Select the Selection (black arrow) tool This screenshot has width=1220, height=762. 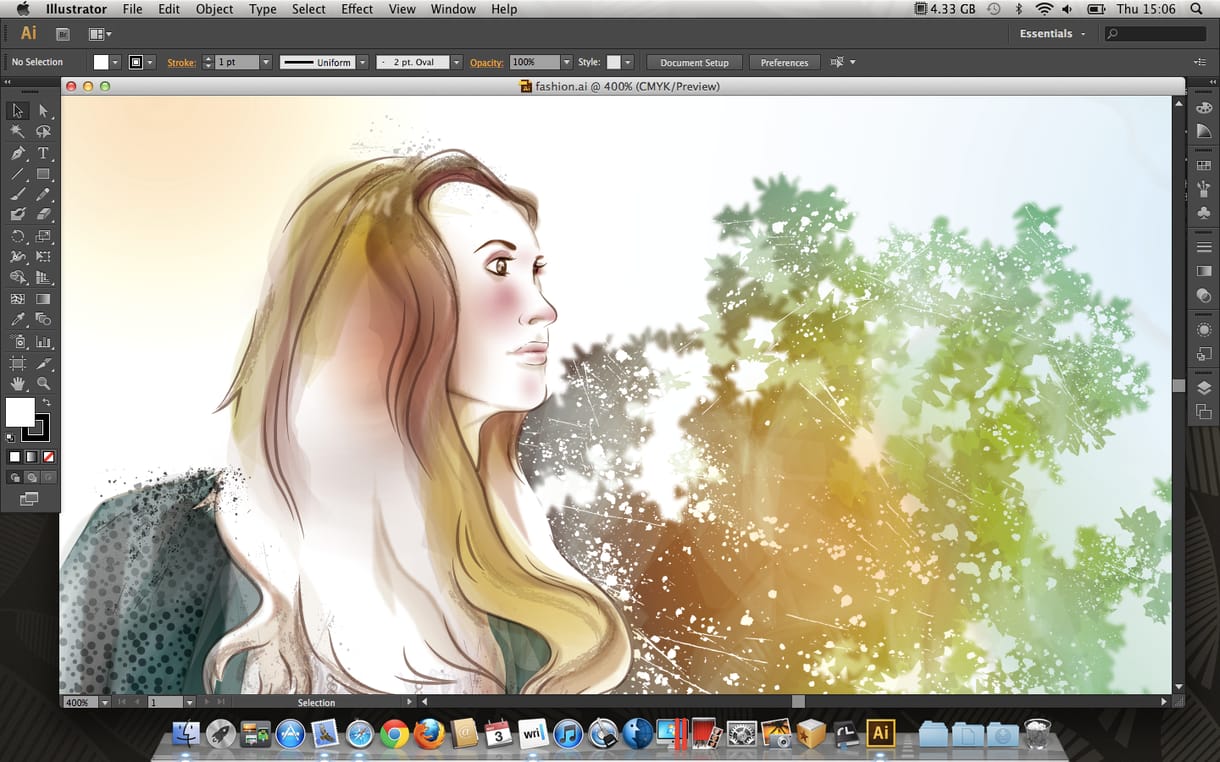point(18,110)
